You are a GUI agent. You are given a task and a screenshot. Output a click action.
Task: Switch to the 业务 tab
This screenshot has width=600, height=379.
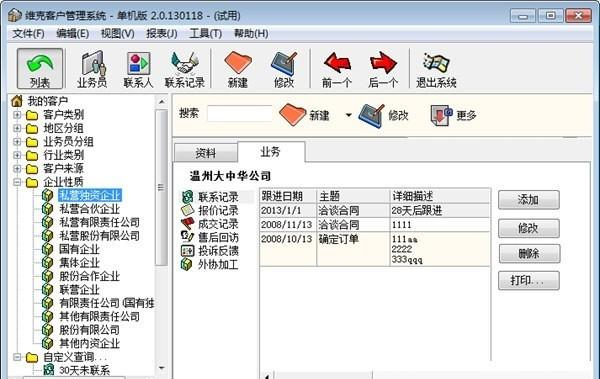[x=271, y=152]
